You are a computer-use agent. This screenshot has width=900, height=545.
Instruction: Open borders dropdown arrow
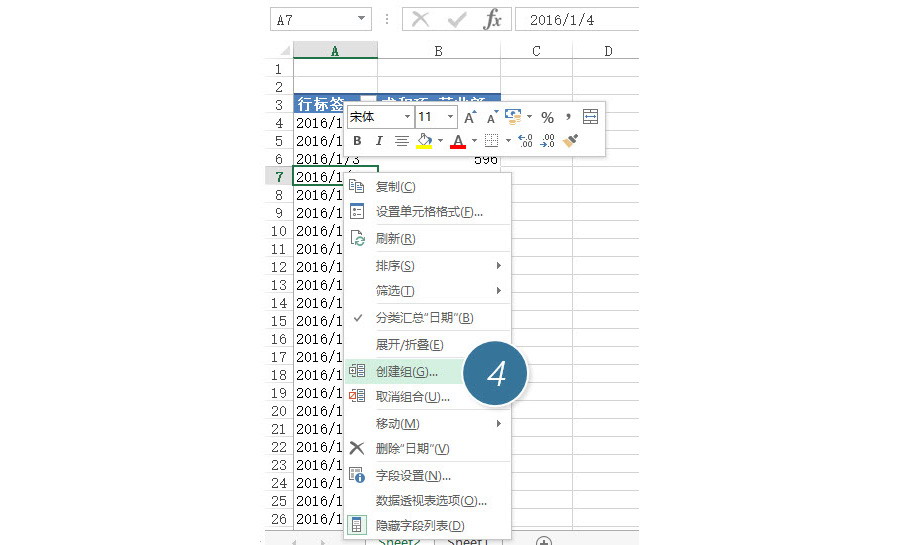tap(508, 141)
